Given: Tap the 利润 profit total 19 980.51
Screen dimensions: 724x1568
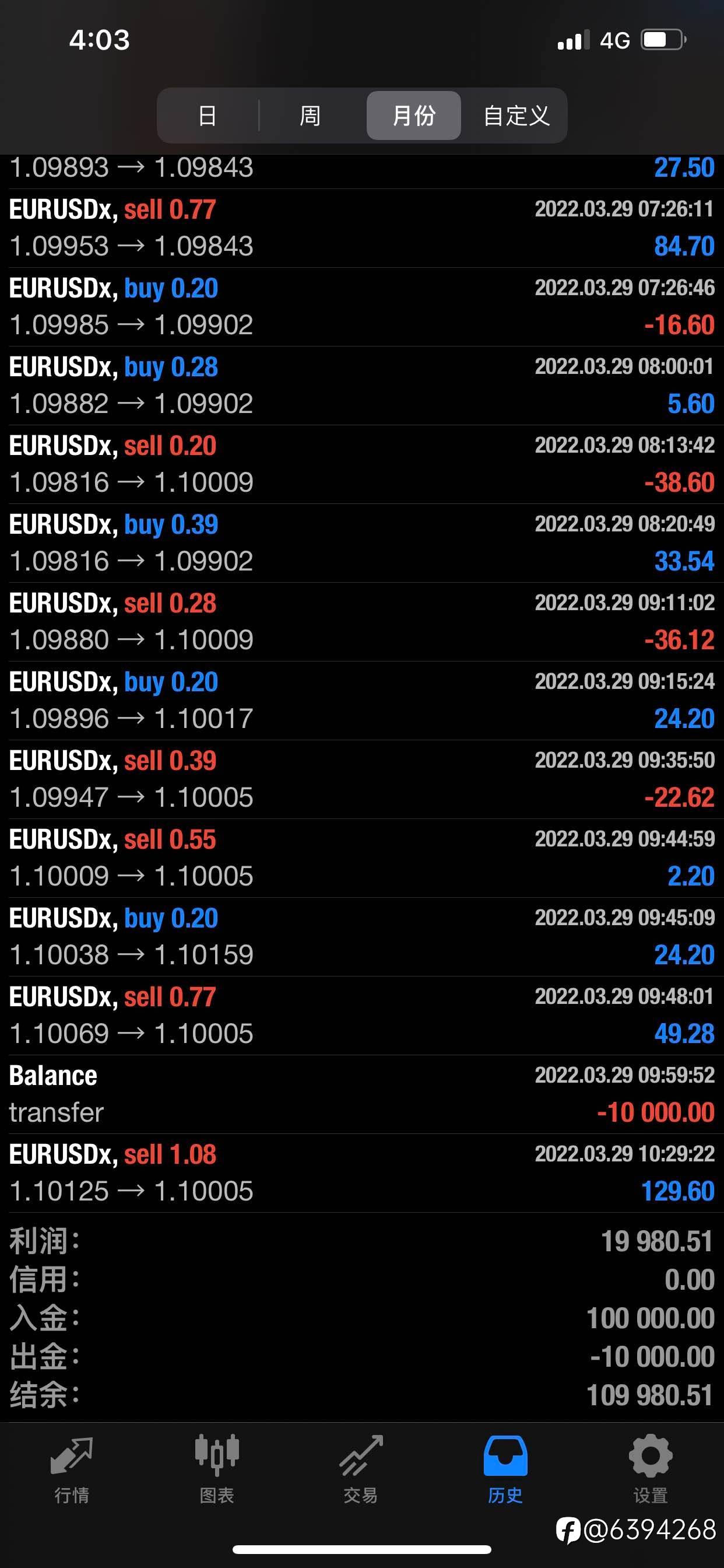Looking at the screenshot, I should click(x=362, y=1241).
